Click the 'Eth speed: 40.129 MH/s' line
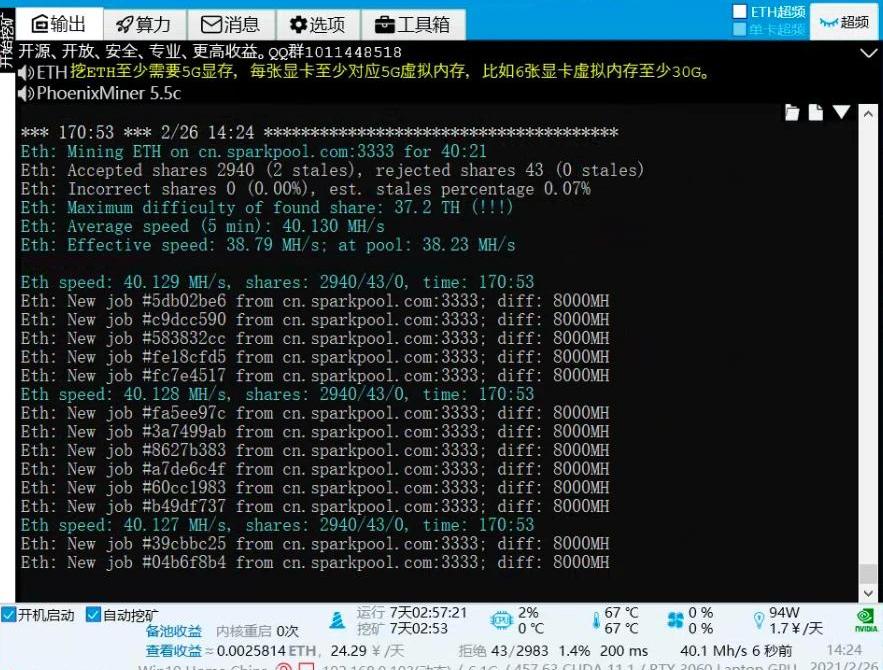 pyautogui.click(x=278, y=282)
